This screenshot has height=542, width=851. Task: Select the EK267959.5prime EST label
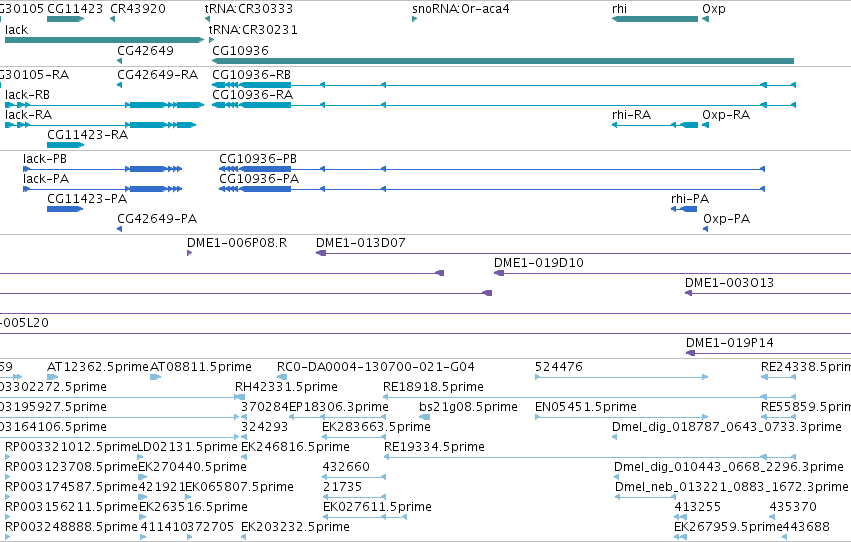728,527
